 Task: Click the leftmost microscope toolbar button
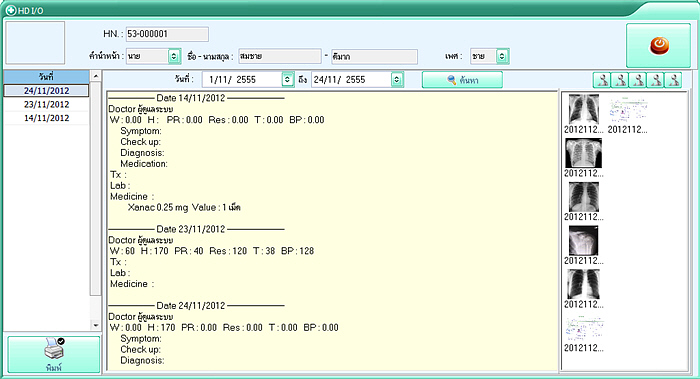point(602,80)
